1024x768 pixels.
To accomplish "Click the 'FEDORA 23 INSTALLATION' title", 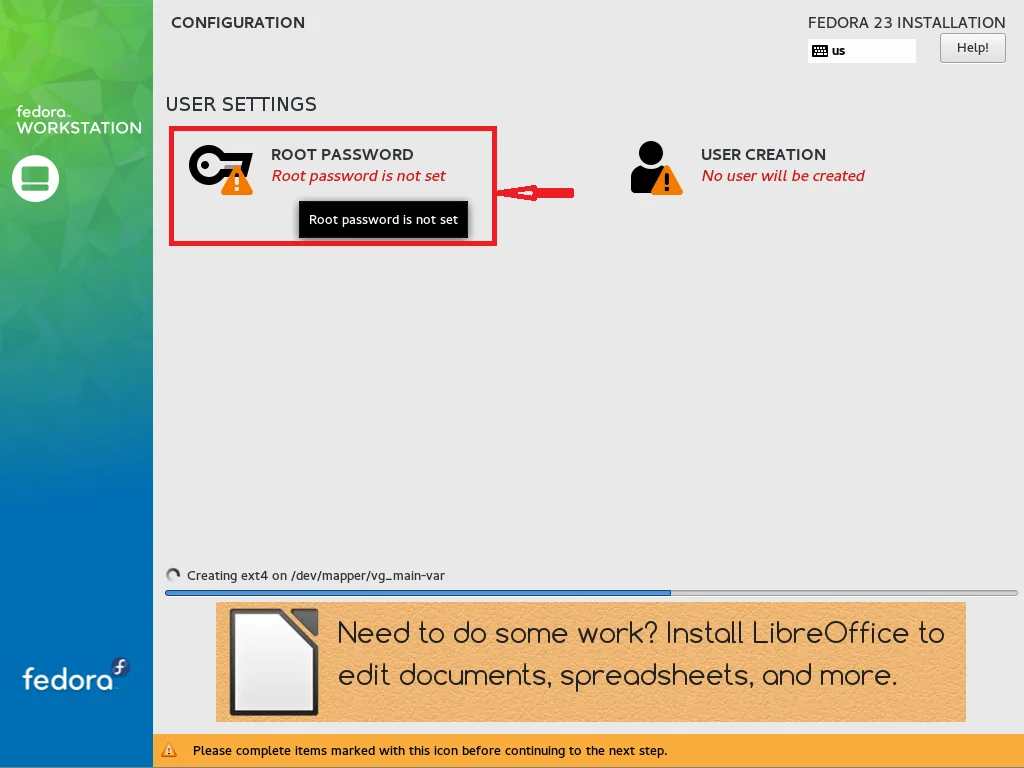I will 906,22.
